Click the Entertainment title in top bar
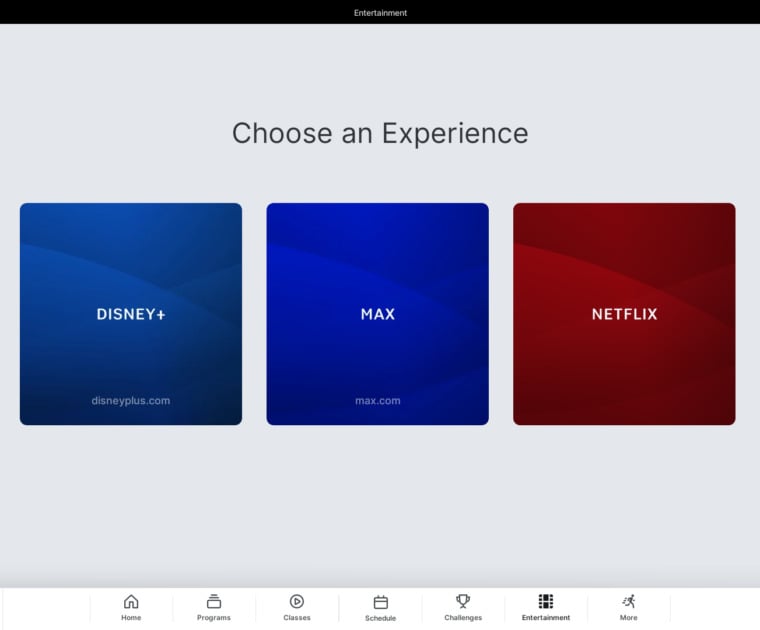Screen dimensions: 760x630 380,13
